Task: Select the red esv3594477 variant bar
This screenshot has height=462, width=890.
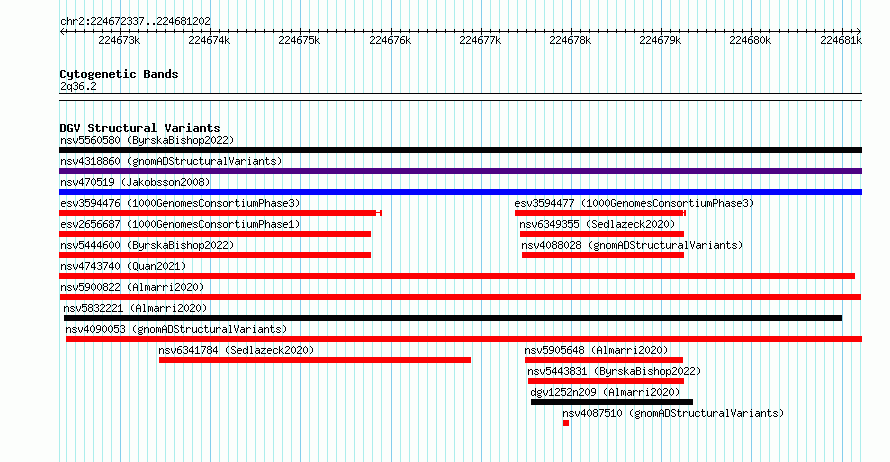Action: click(601, 213)
